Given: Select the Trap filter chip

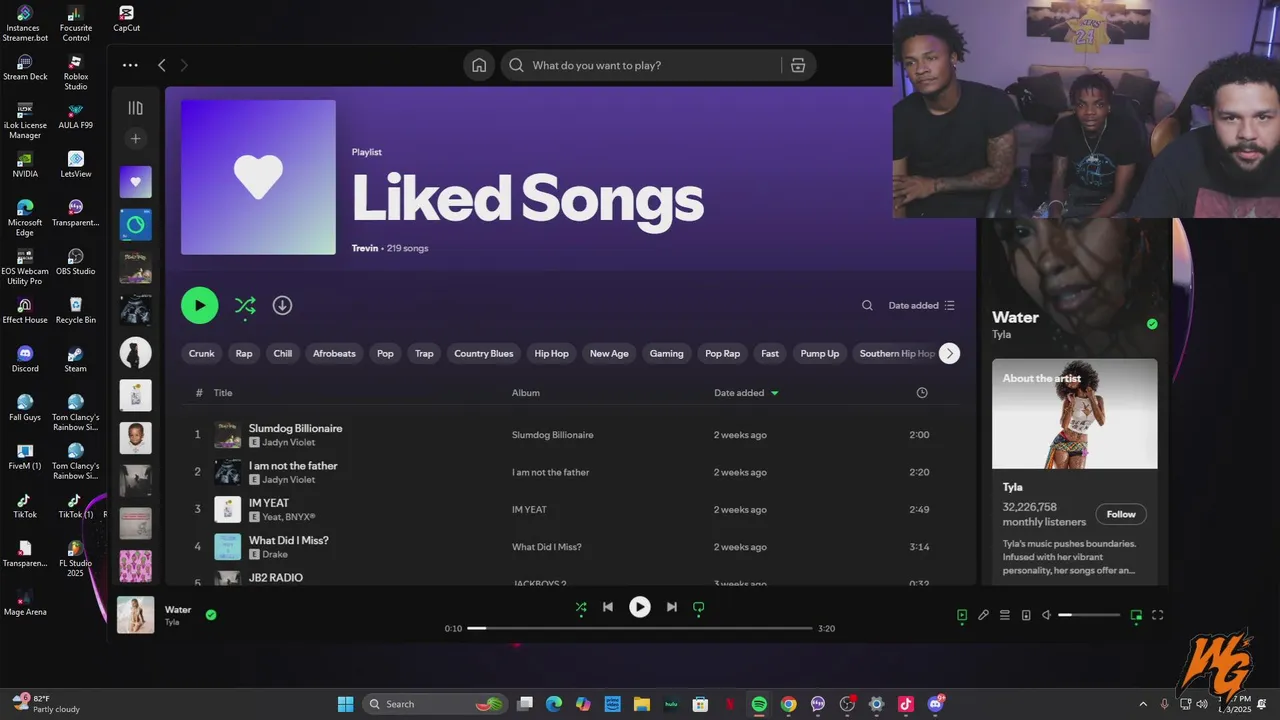Looking at the screenshot, I should point(424,353).
